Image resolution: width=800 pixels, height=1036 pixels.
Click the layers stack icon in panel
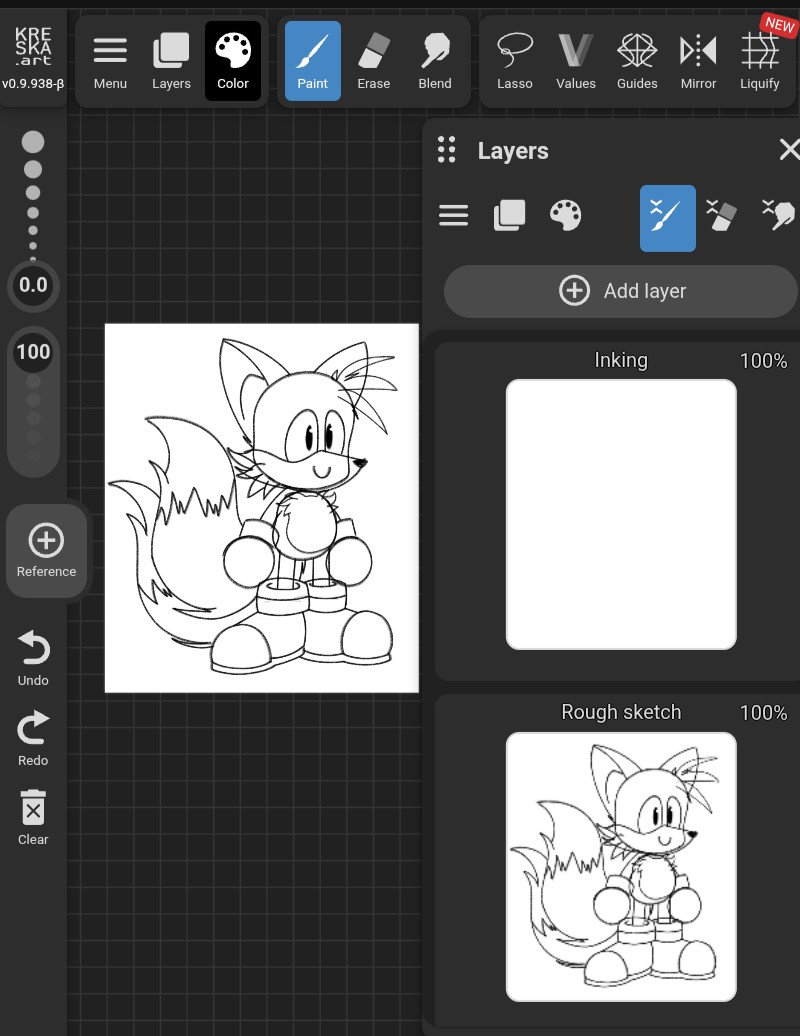pyautogui.click(x=509, y=215)
